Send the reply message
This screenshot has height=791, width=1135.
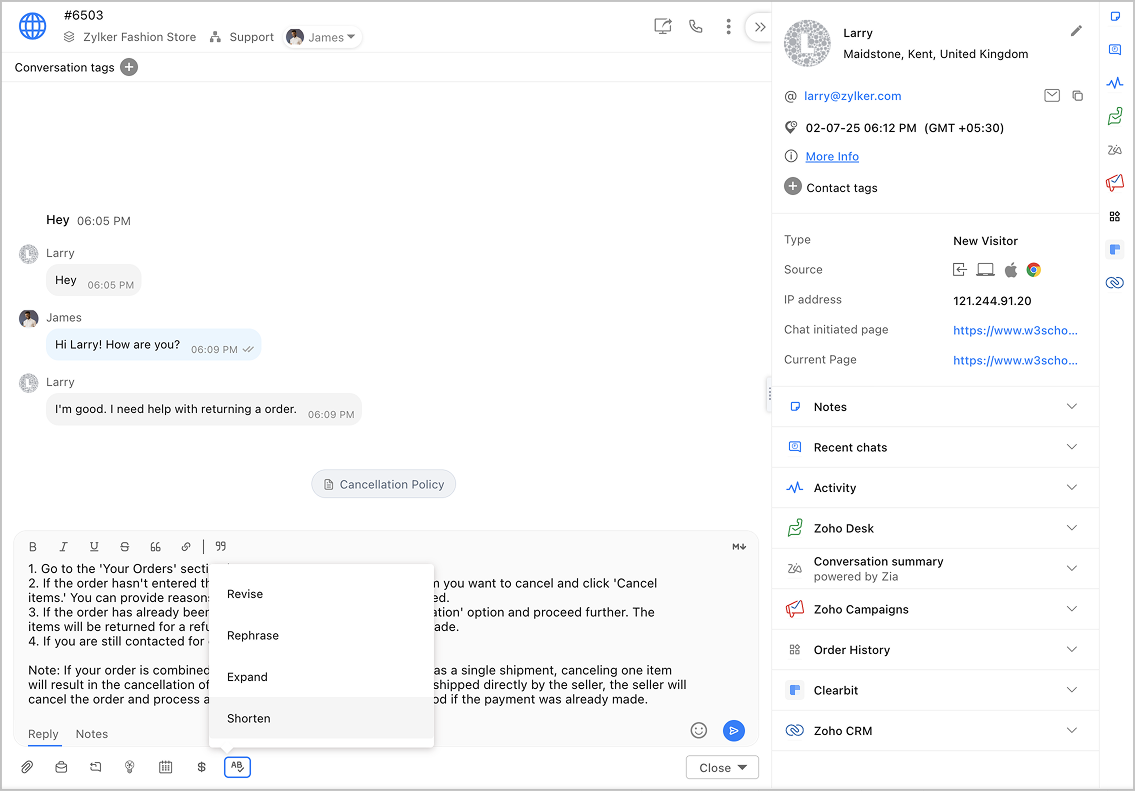tap(734, 730)
